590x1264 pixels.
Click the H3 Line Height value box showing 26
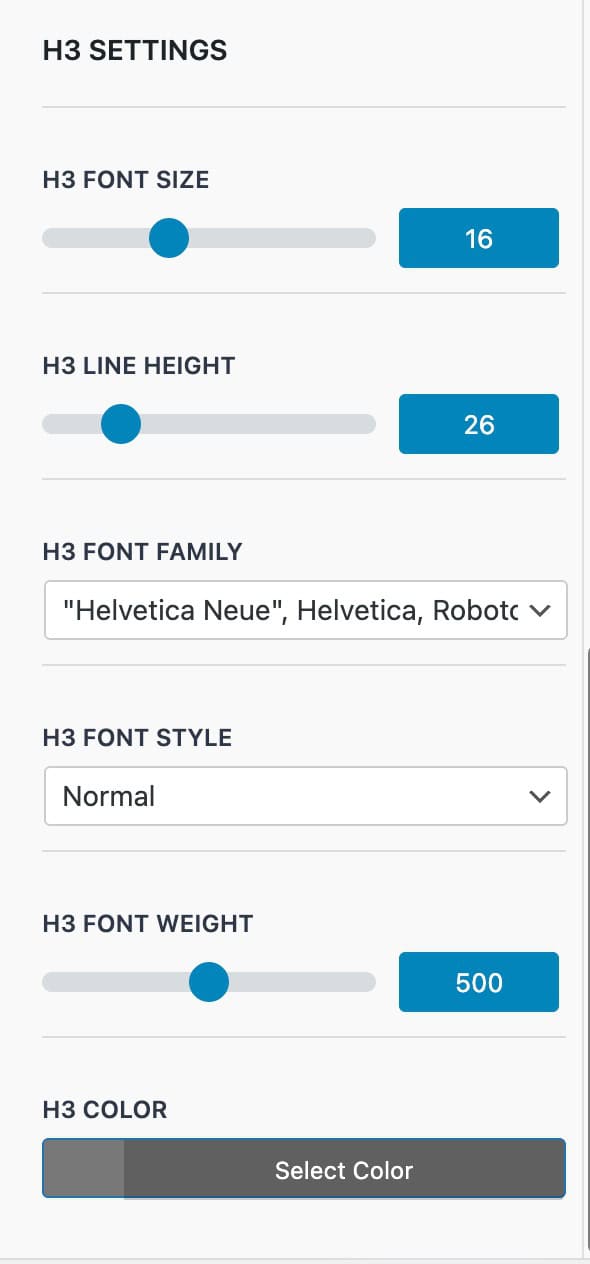(x=478, y=424)
